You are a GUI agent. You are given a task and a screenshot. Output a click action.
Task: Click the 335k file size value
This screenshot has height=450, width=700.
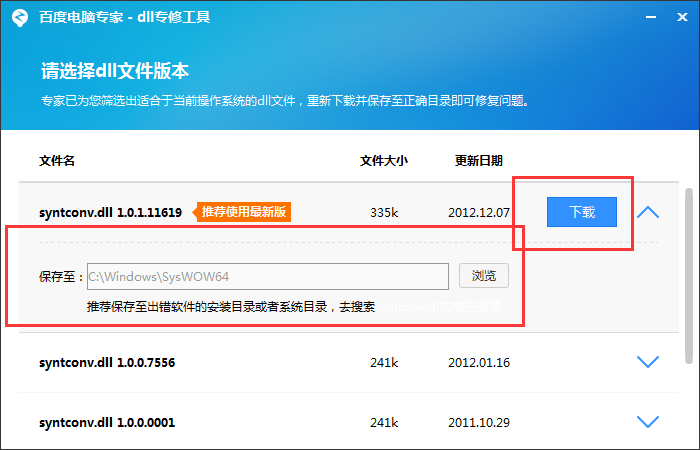[x=384, y=212]
